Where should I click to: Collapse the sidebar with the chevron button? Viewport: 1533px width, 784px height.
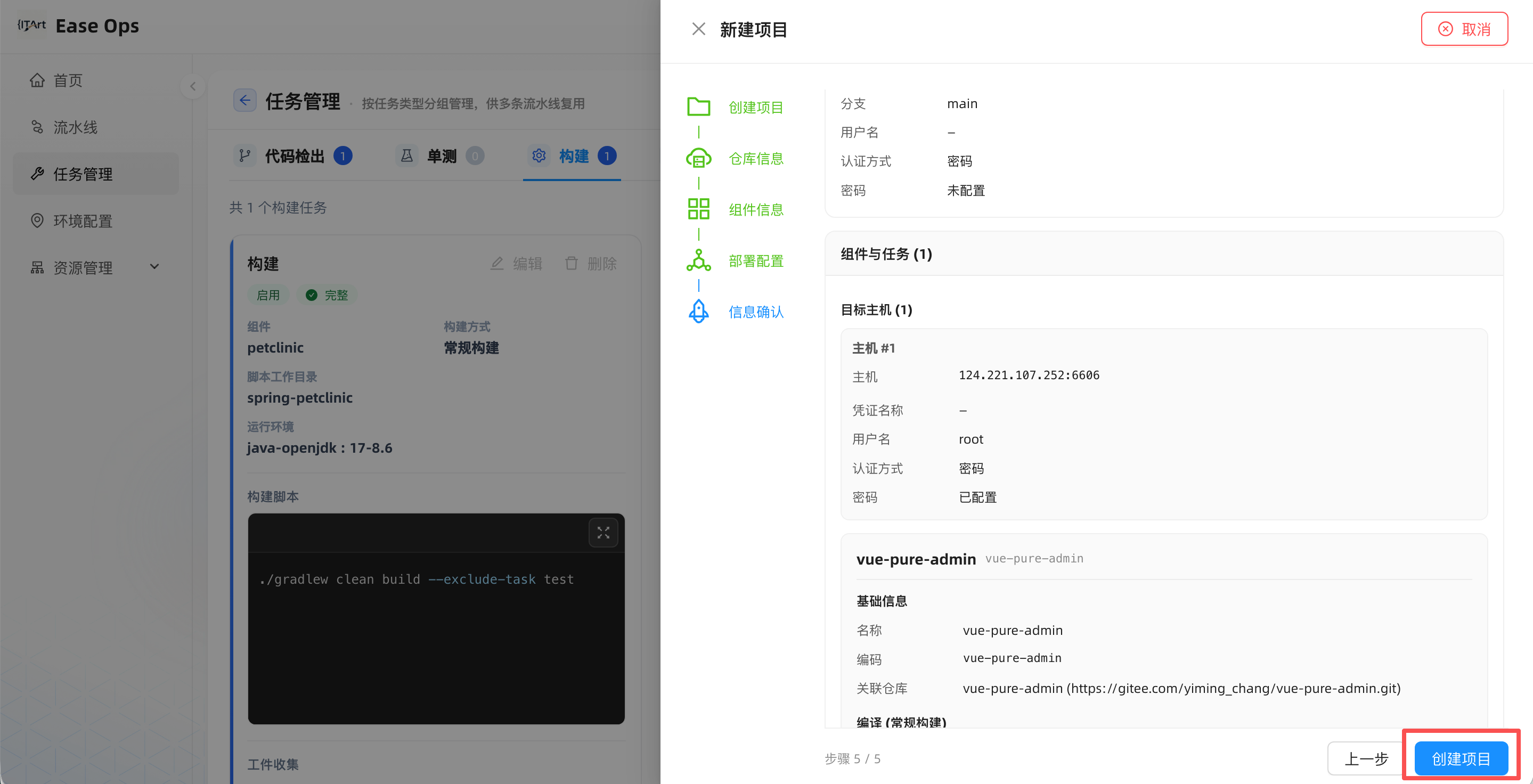coord(193,87)
